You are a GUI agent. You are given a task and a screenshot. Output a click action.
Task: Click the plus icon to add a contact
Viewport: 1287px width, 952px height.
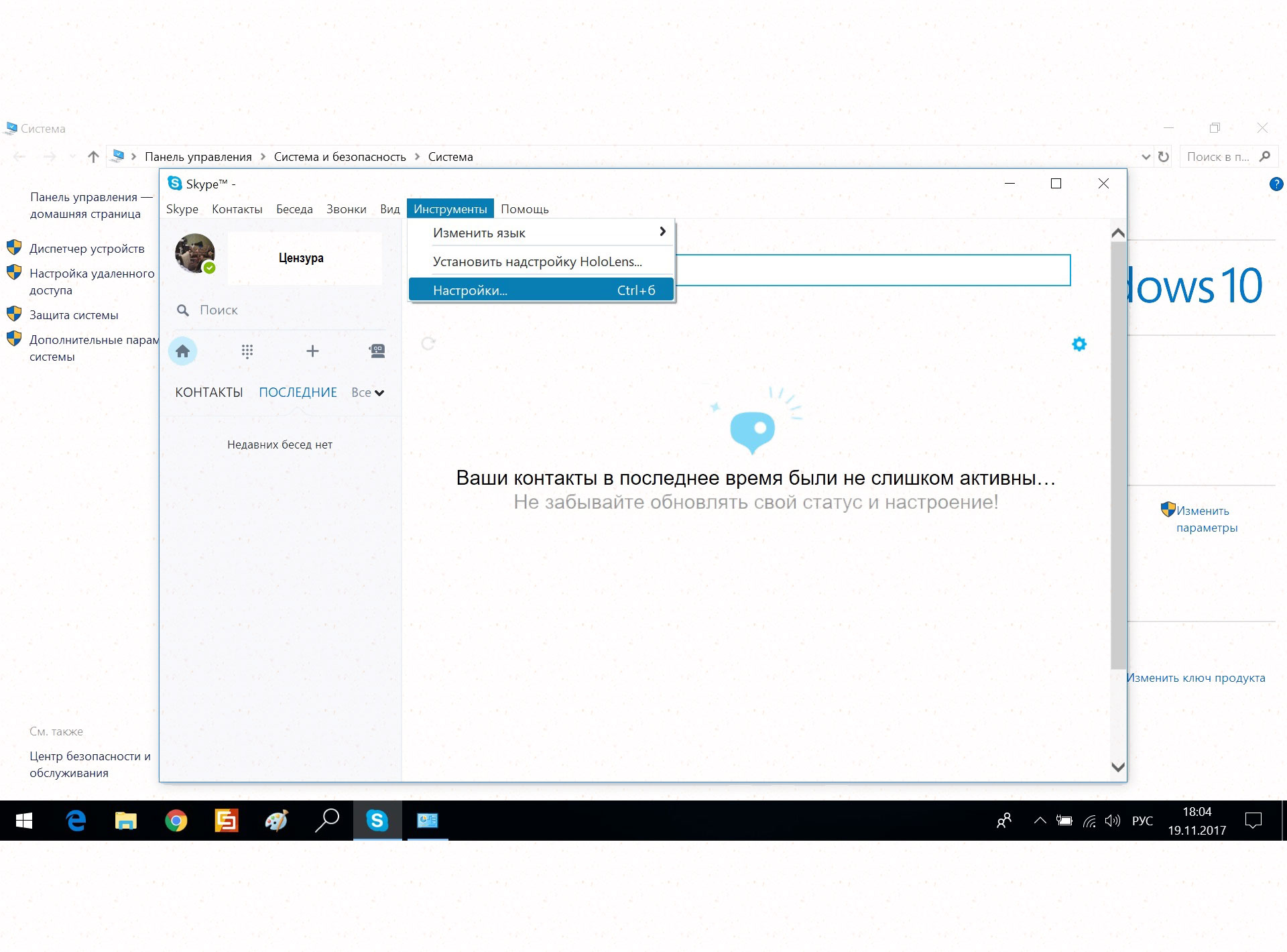click(312, 351)
